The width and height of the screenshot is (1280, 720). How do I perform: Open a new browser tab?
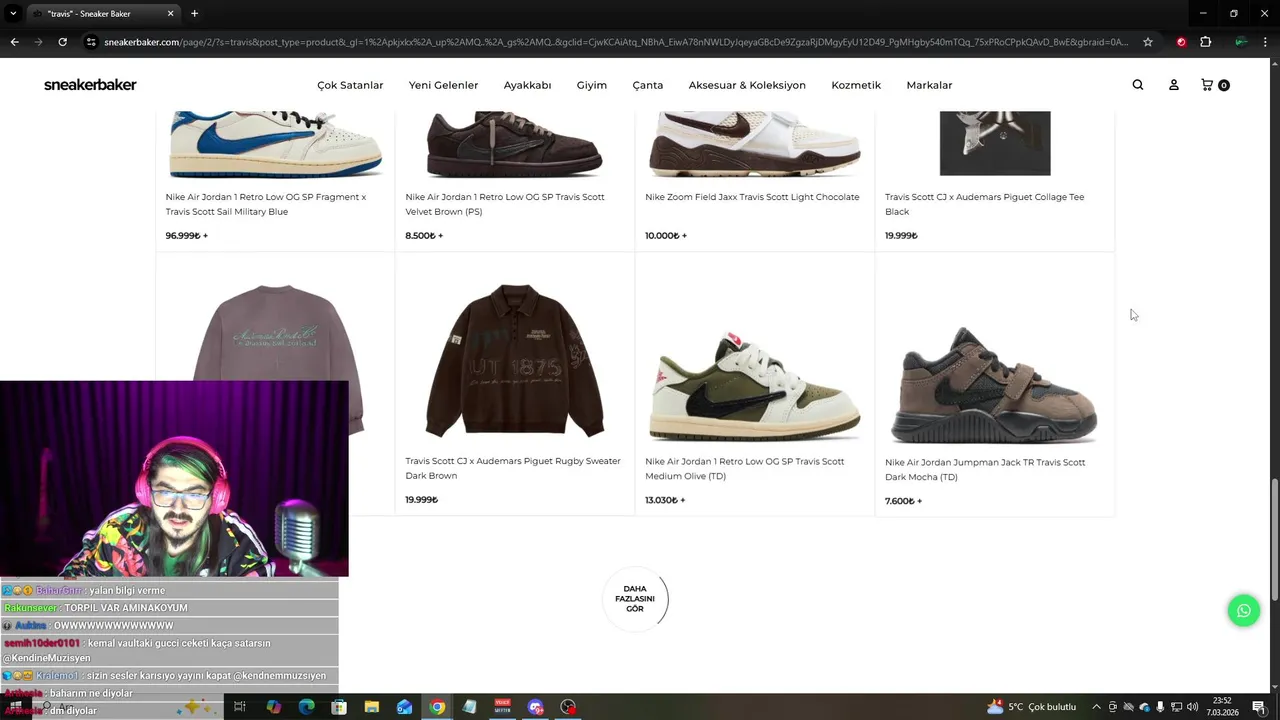click(x=194, y=13)
